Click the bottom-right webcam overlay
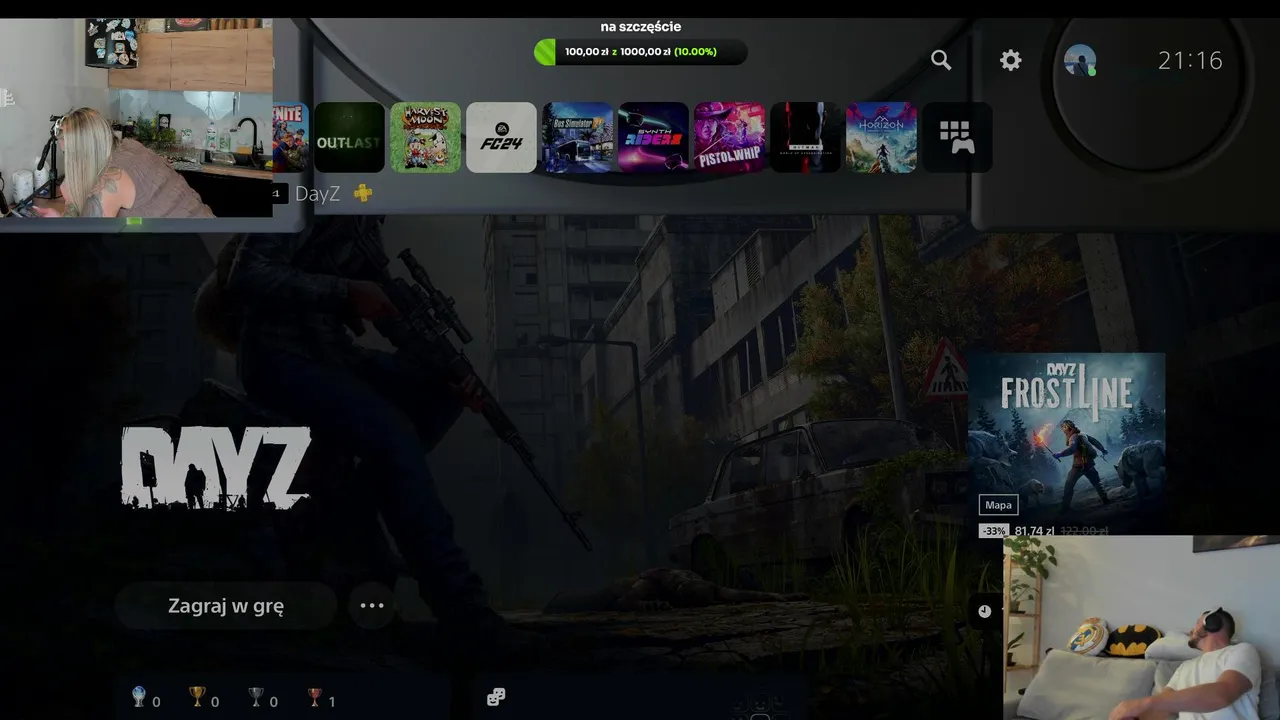This screenshot has width=1280, height=720. [1141, 628]
